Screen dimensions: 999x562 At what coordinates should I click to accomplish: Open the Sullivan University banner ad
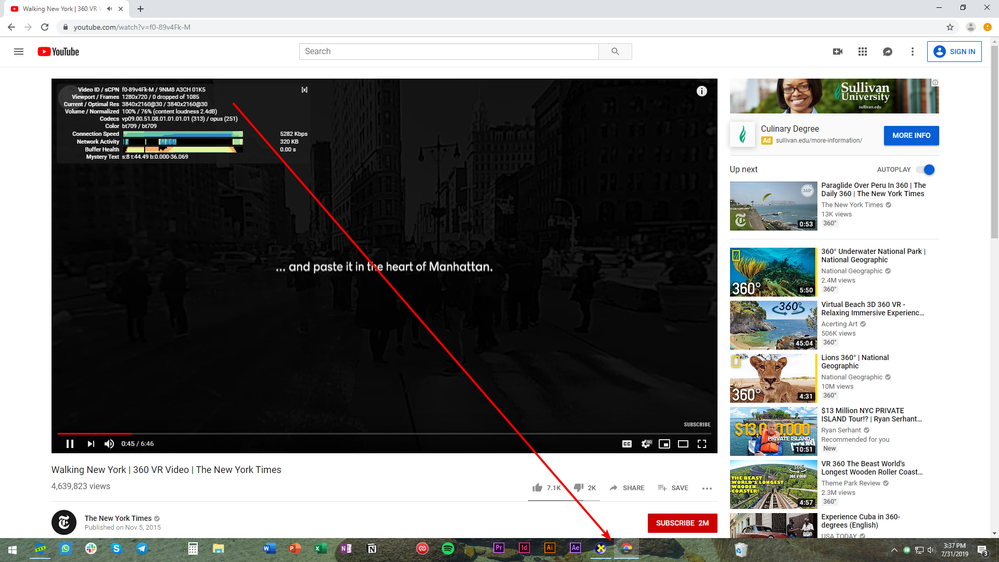[834, 96]
